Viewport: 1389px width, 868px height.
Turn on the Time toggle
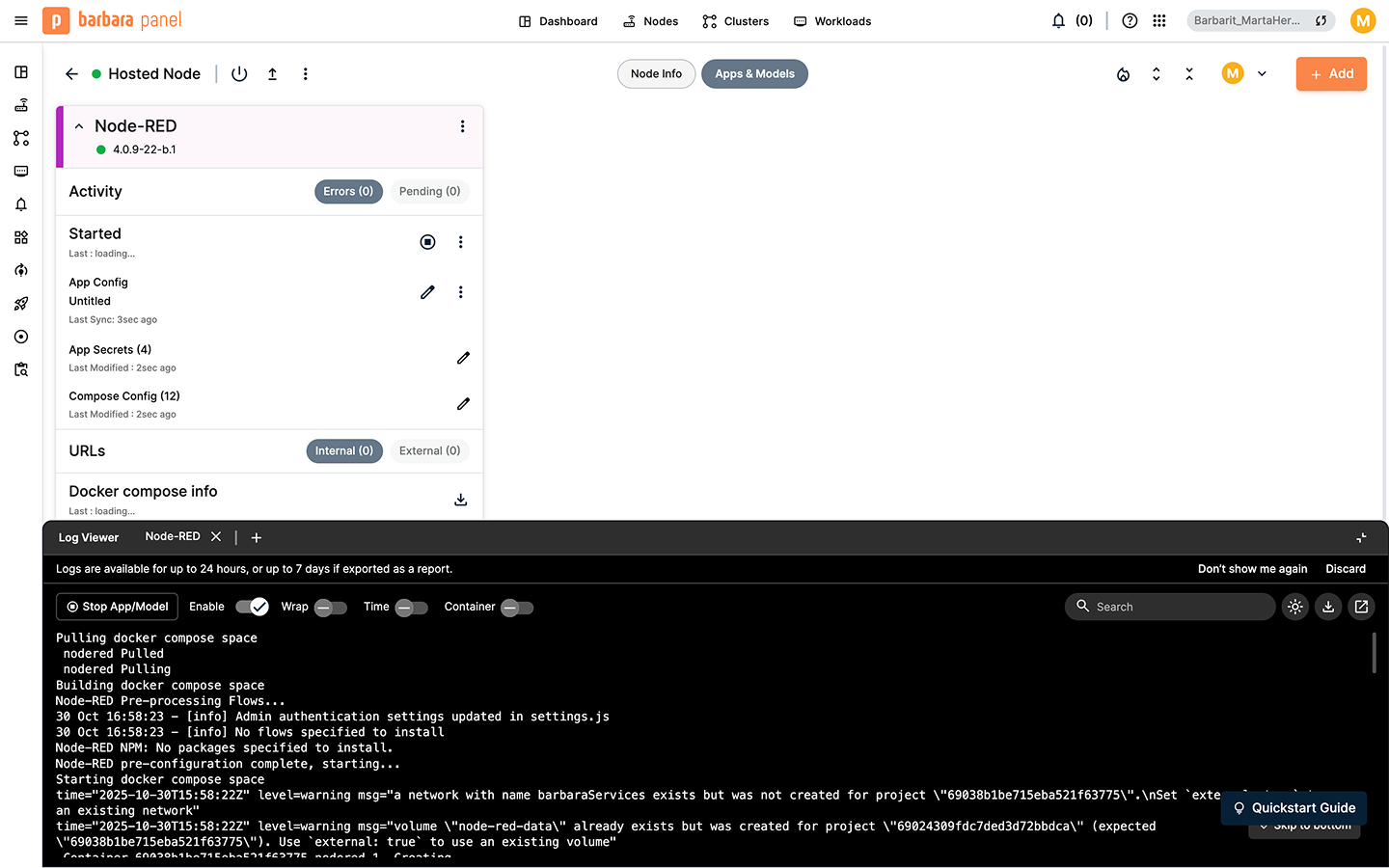click(412, 608)
